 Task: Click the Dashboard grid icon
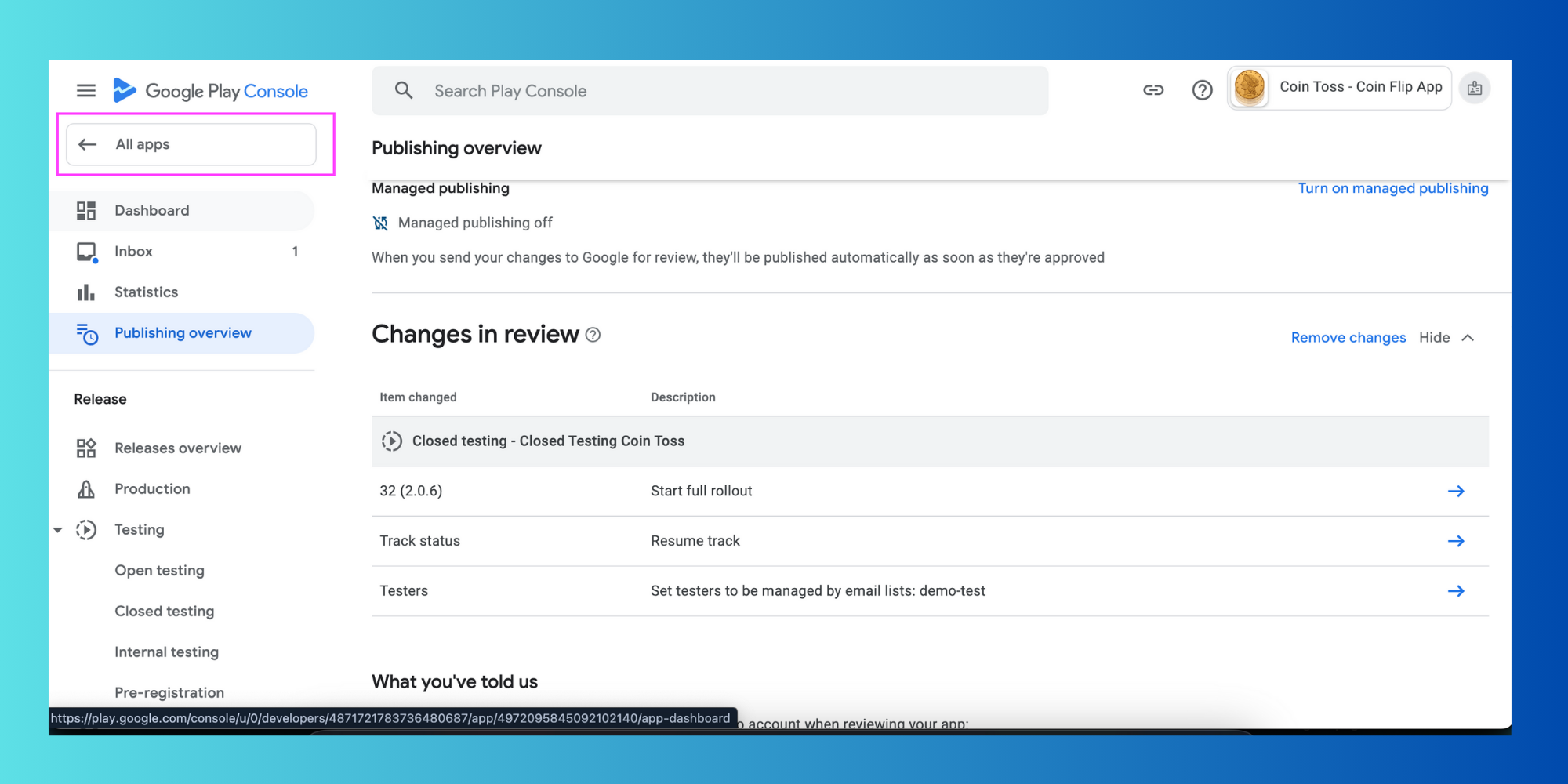86,211
